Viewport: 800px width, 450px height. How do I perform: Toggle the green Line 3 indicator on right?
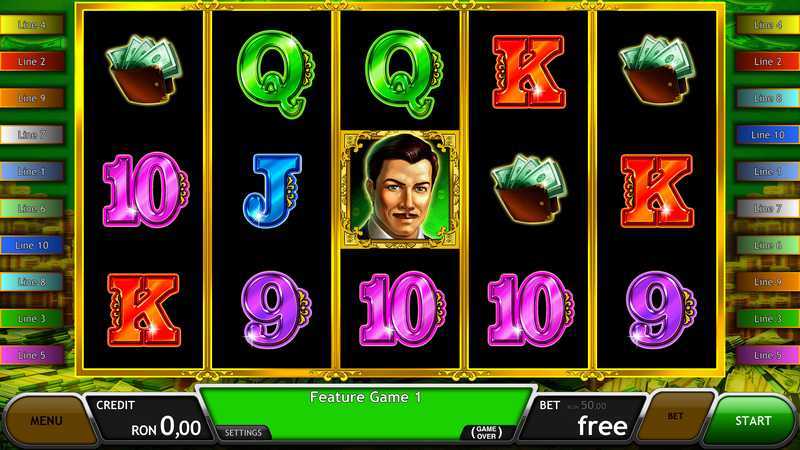click(767, 319)
